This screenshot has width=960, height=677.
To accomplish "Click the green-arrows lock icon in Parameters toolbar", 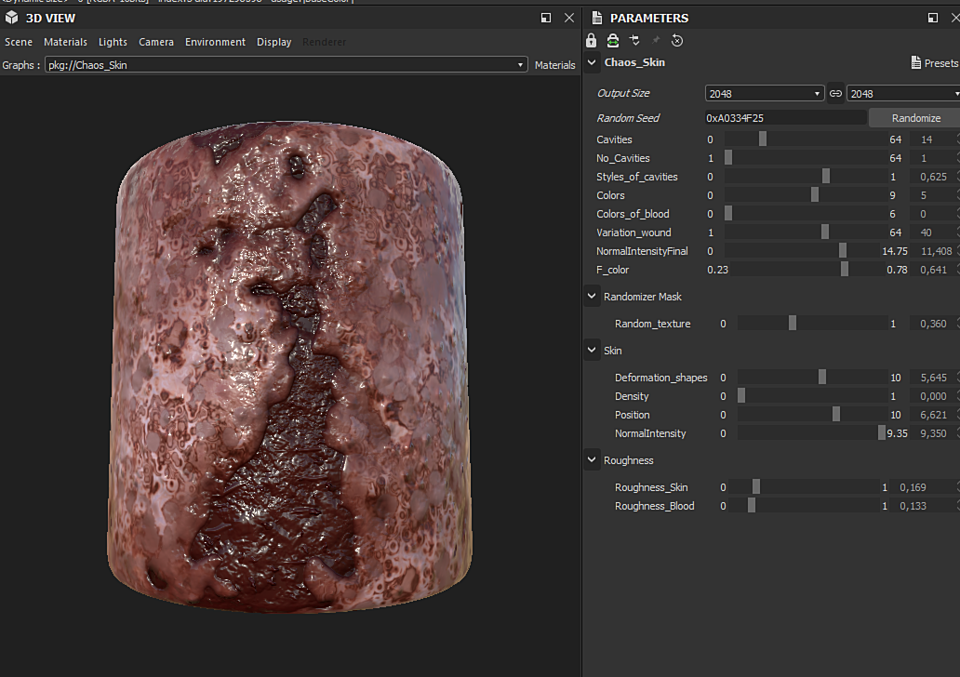I will tap(613, 41).
